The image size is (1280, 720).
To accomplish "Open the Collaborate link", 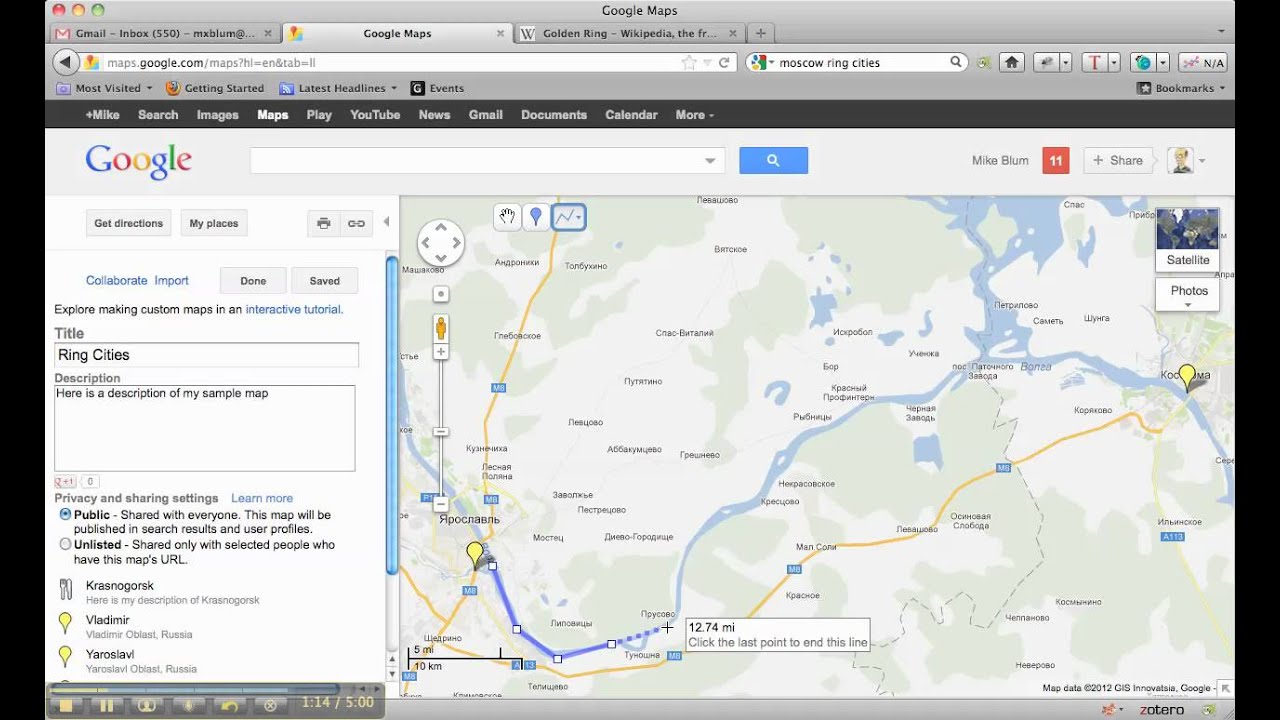I will coord(116,281).
